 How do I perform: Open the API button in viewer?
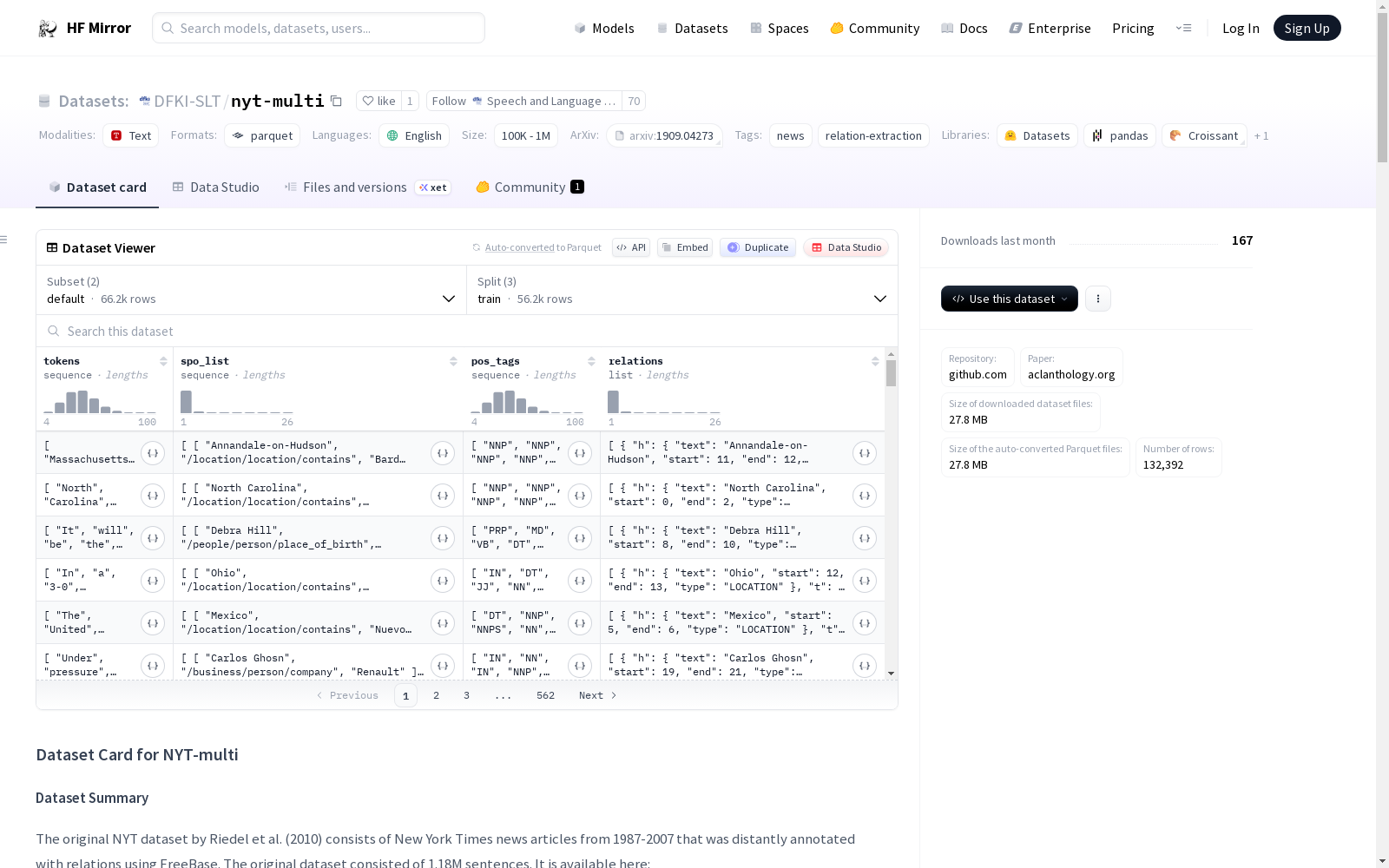click(x=631, y=247)
